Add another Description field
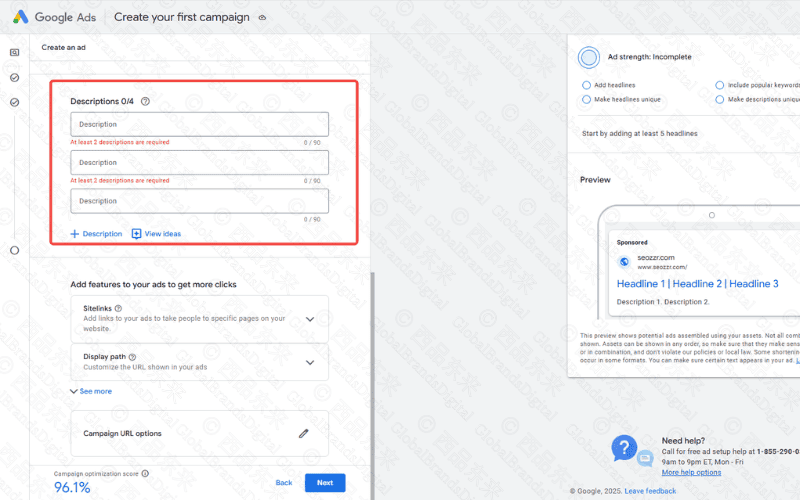The height and width of the screenshot is (500, 800). [x=96, y=234]
